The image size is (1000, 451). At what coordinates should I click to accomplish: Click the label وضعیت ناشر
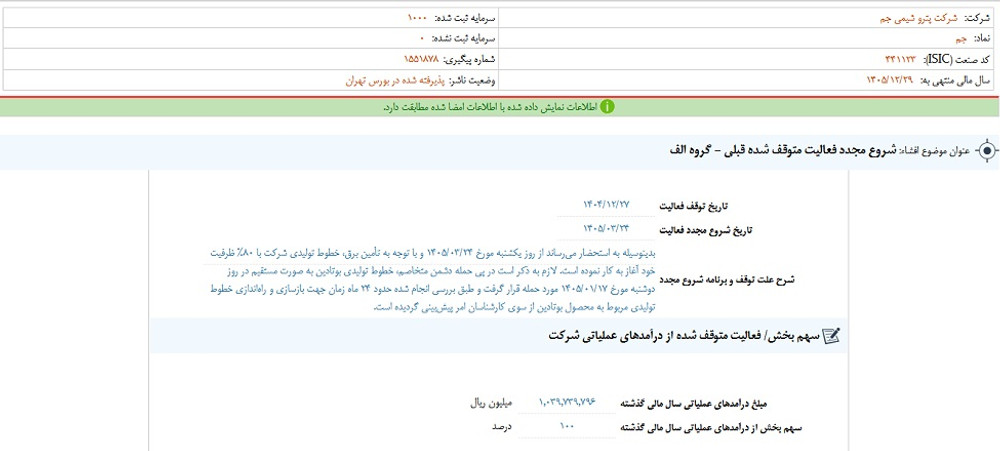coord(473,80)
